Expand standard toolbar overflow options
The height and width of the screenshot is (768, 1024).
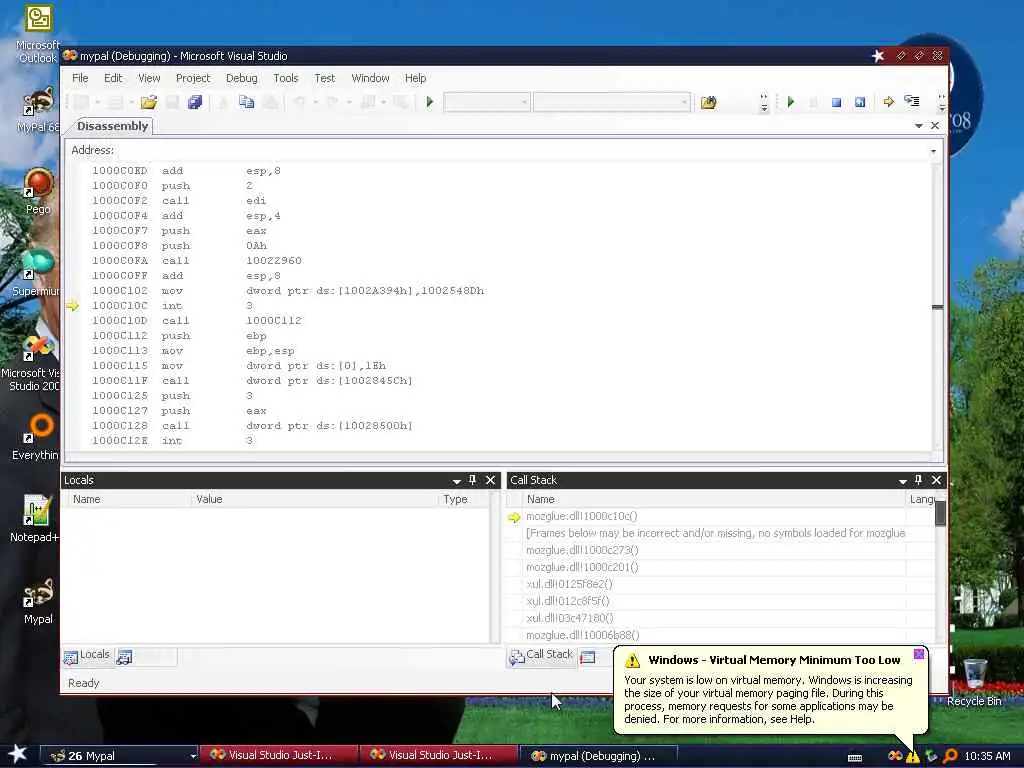(x=764, y=103)
